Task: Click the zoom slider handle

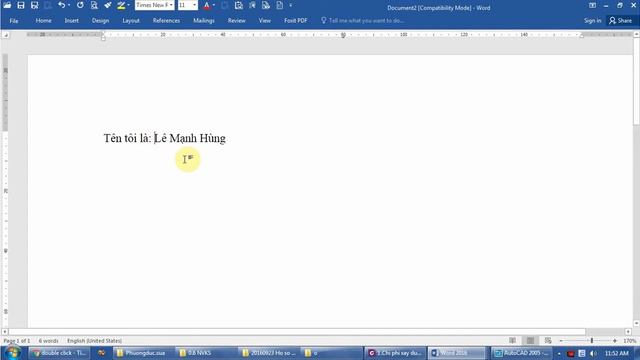Action: tap(592, 340)
